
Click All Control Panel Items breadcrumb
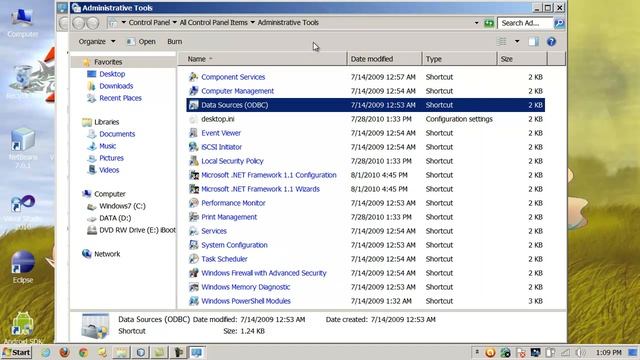[x=213, y=22]
